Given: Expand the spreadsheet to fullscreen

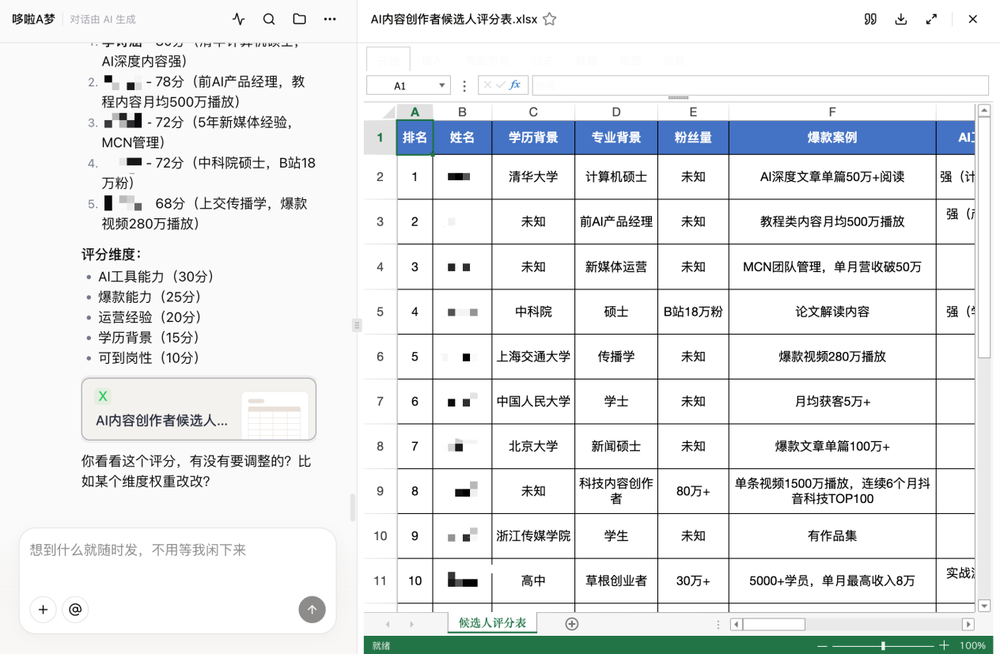Looking at the screenshot, I should 933,18.
